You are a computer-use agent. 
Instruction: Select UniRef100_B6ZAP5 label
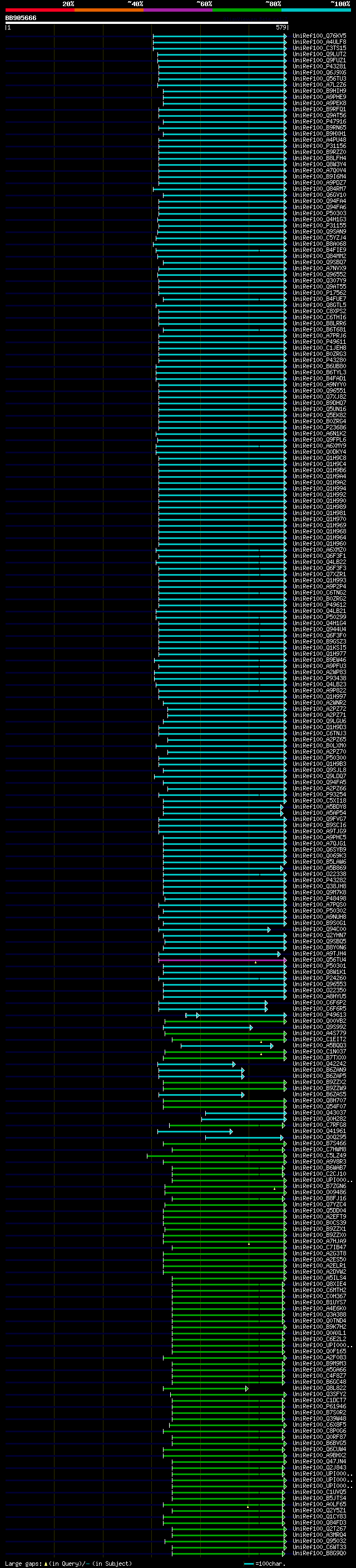(x=319, y=1076)
